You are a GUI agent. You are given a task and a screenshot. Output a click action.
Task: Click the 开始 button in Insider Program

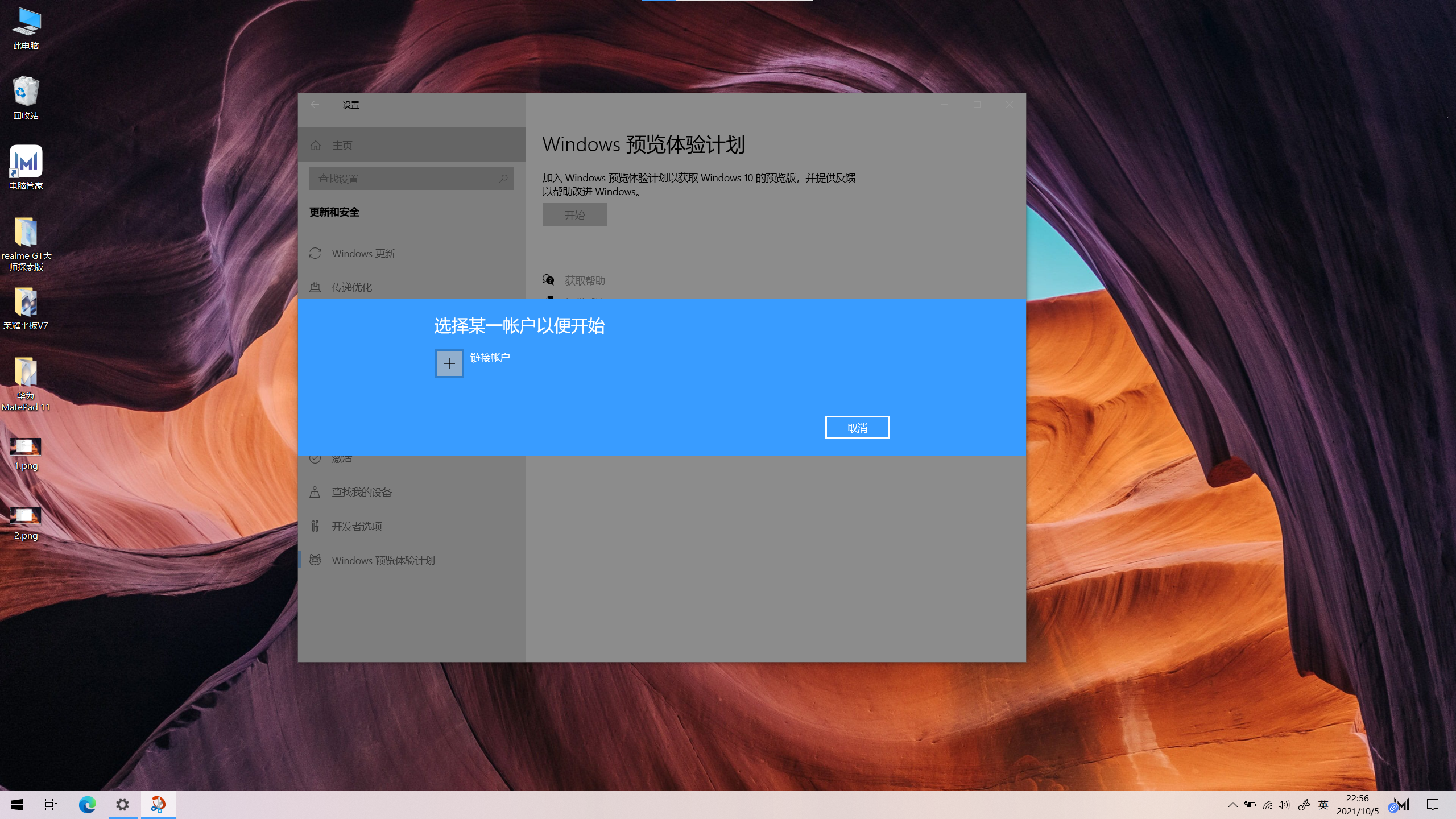tap(574, 215)
